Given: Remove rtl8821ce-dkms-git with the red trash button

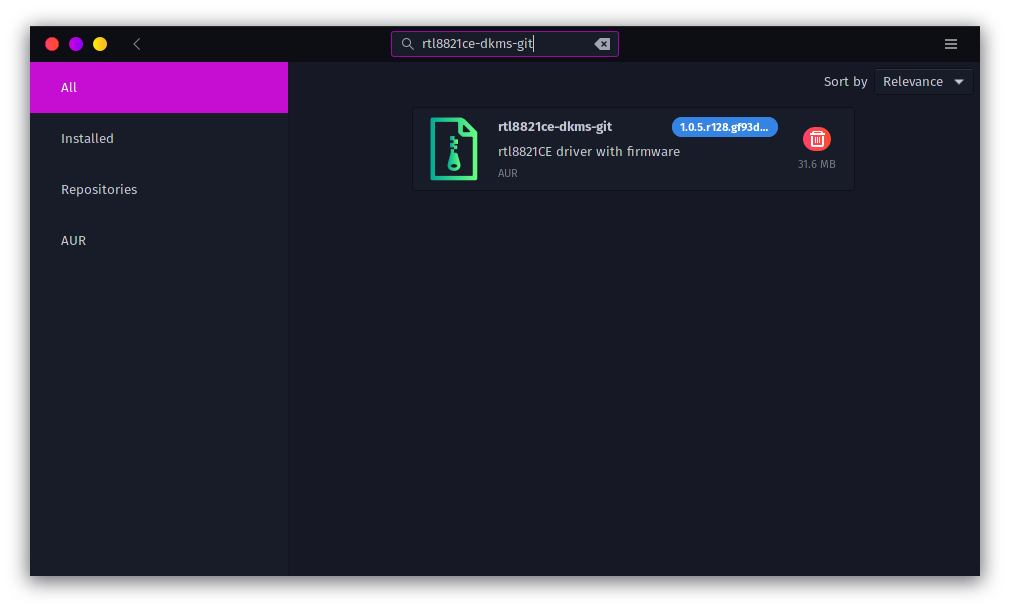Looking at the screenshot, I should [x=817, y=139].
